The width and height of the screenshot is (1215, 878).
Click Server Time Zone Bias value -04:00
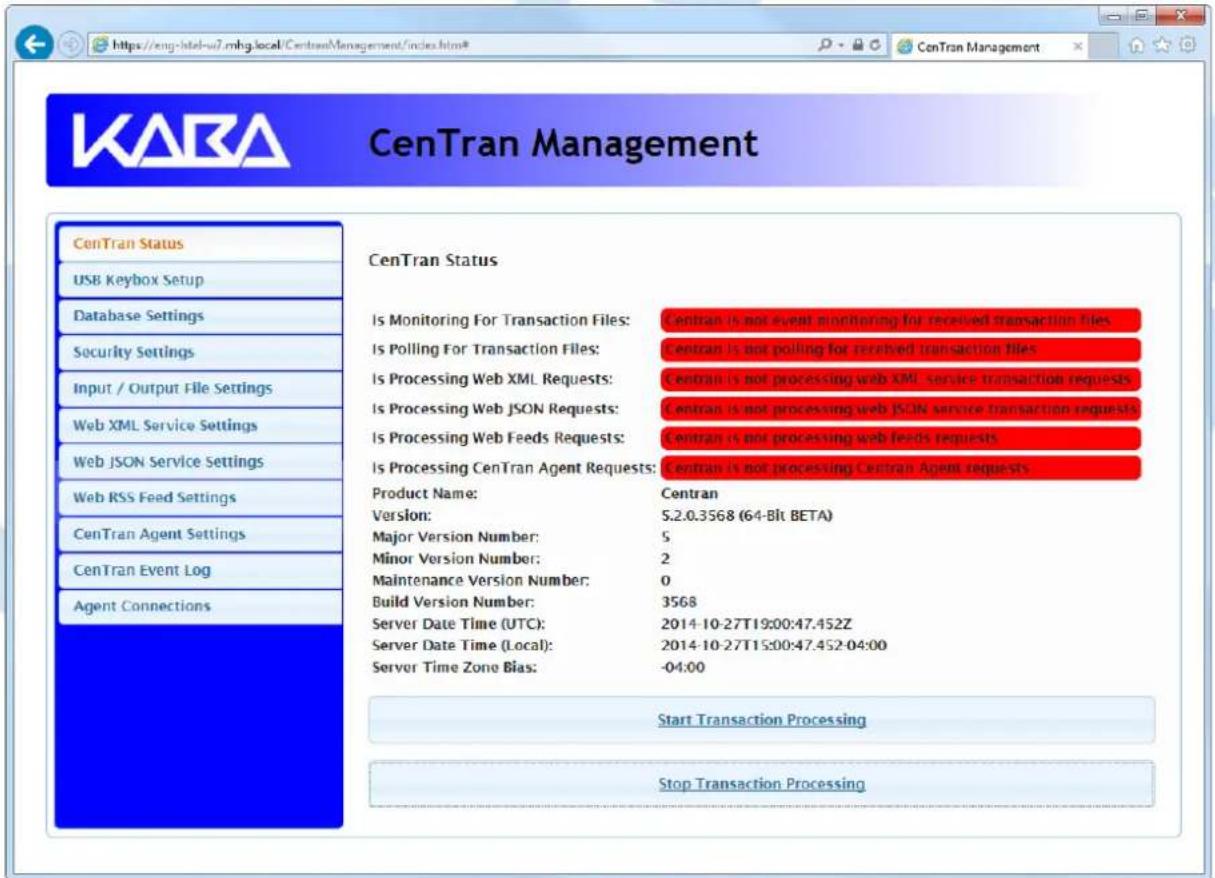[683, 667]
